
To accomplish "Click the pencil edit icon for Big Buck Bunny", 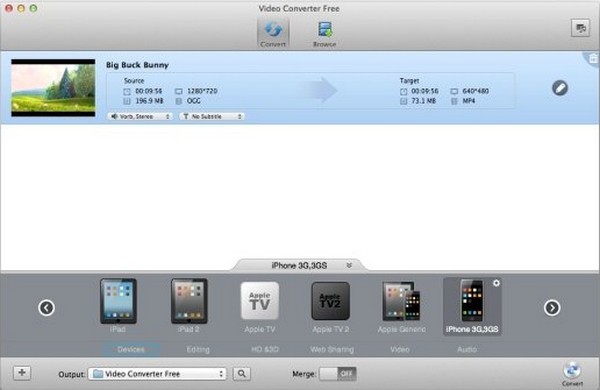I will [560, 88].
